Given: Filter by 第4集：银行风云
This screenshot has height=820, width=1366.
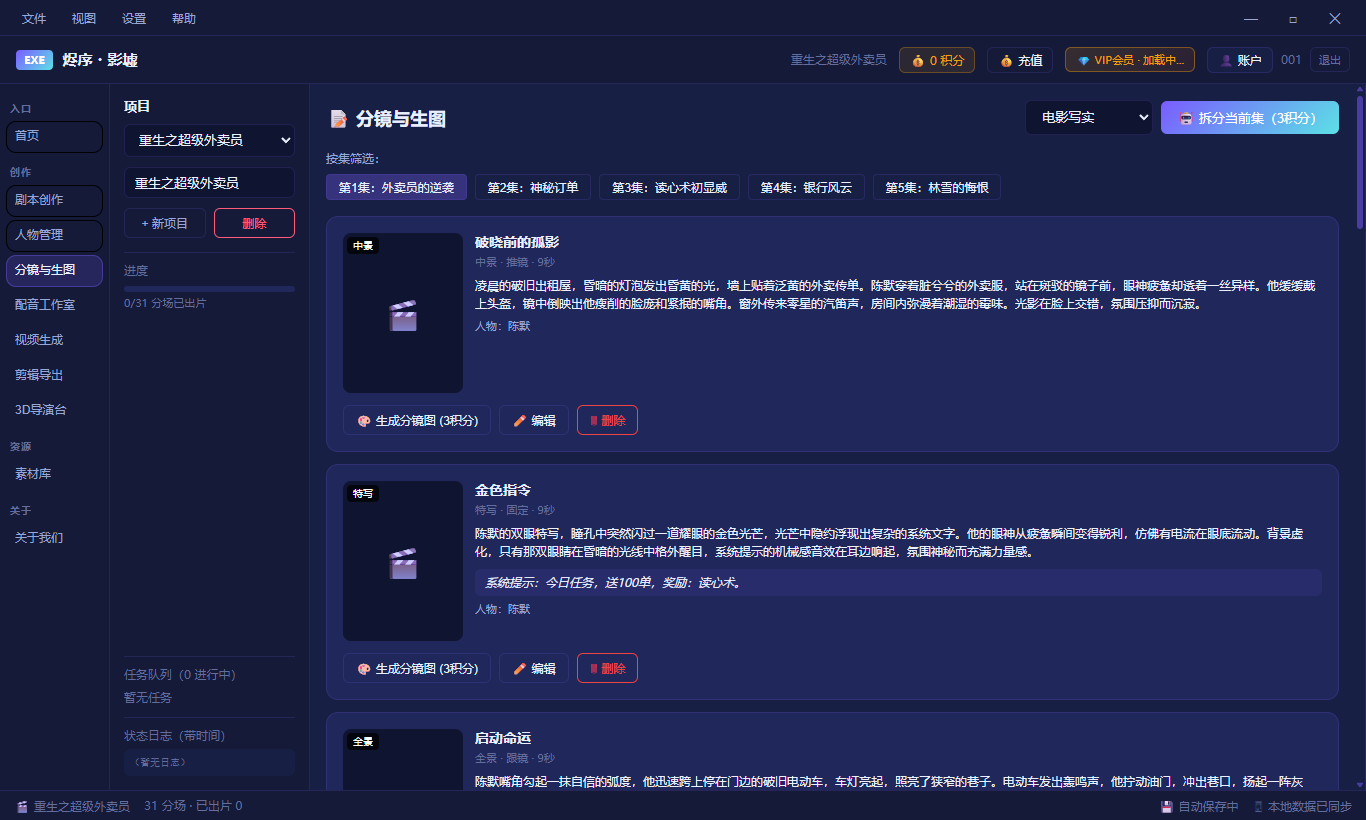Looking at the screenshot, I should (x=806, y=188).
